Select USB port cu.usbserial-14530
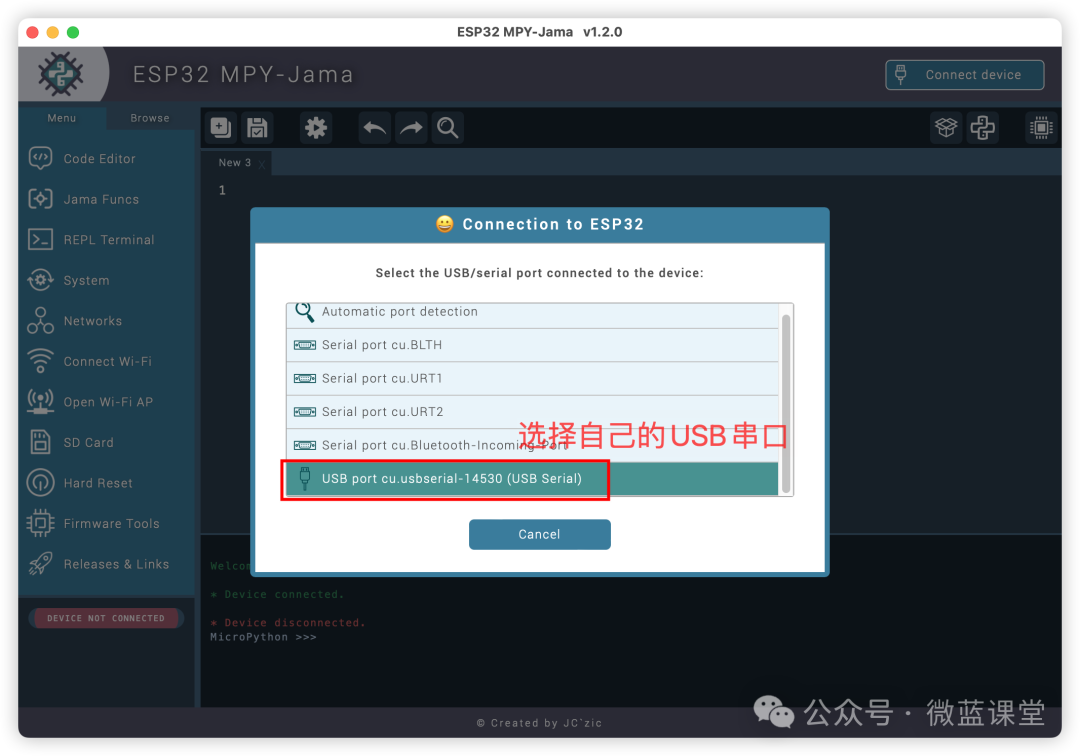 tap(532, 479)
